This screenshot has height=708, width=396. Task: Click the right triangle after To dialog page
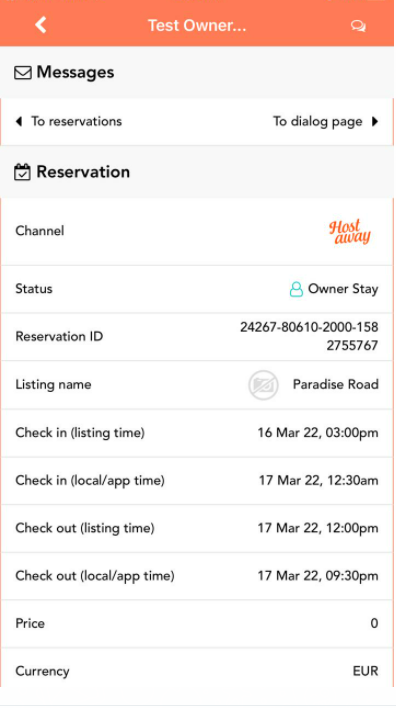click(x=375, y=121)
